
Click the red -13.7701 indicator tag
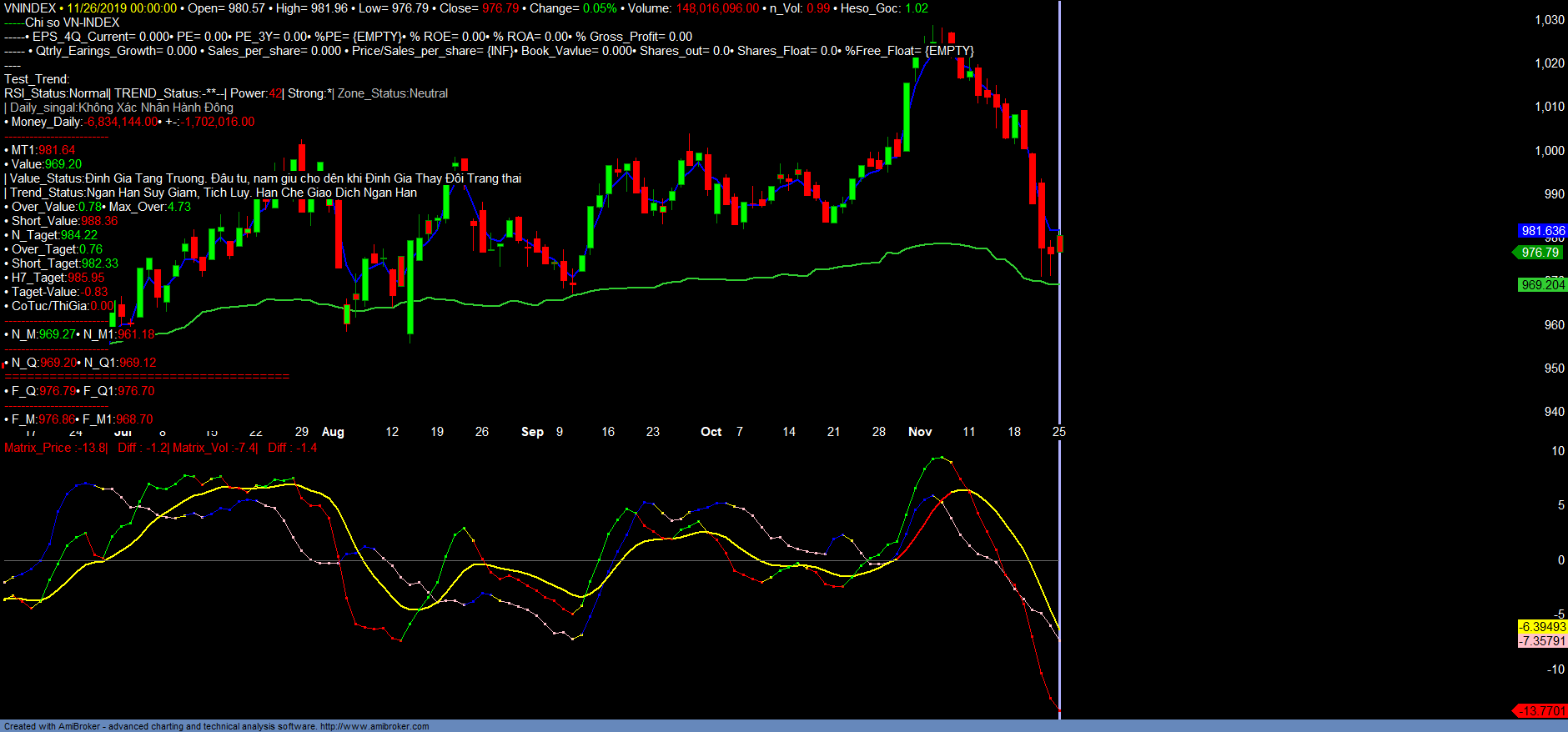click(1540, 711)
